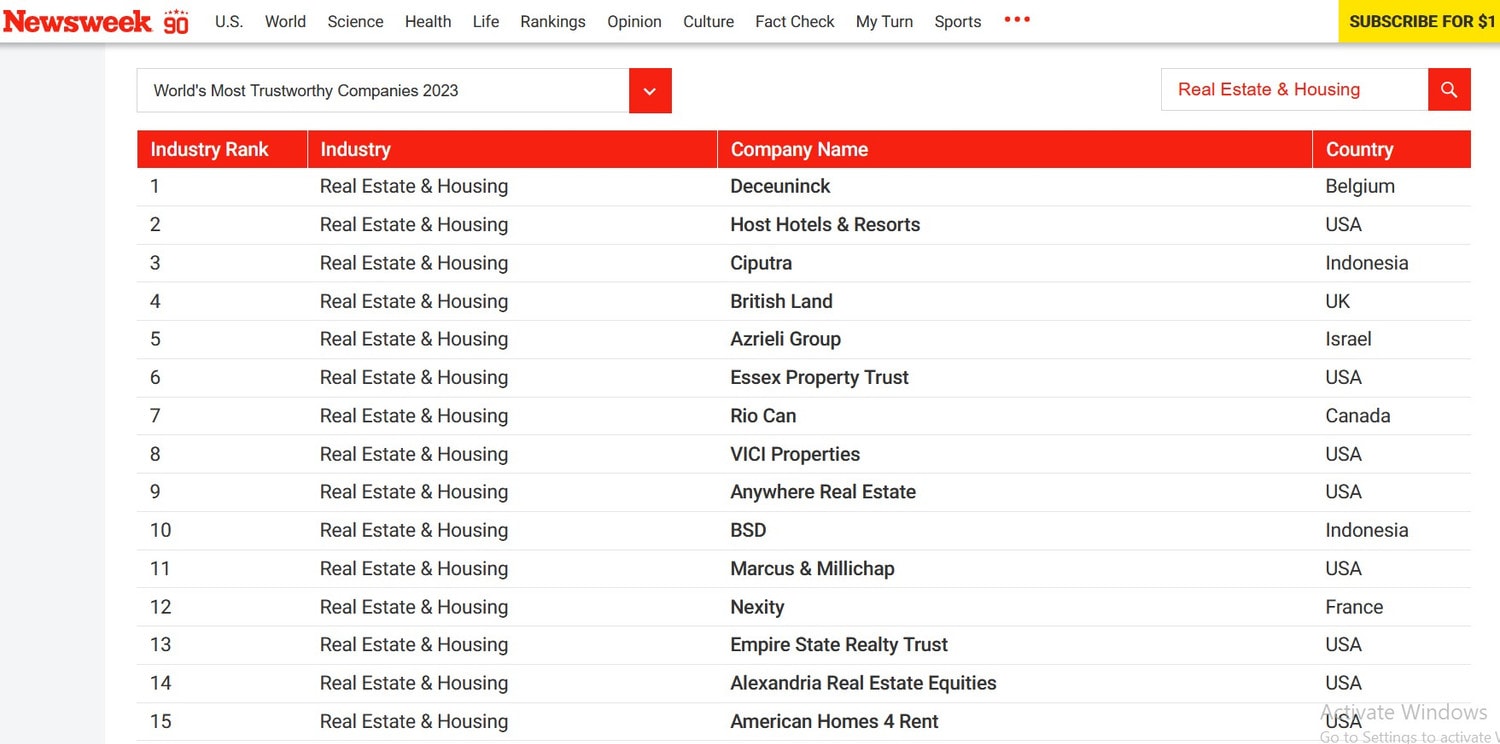Screen dimensions: 1500x744
Task: Select Marcus & Millichap
Action: (x=812, y=568)
